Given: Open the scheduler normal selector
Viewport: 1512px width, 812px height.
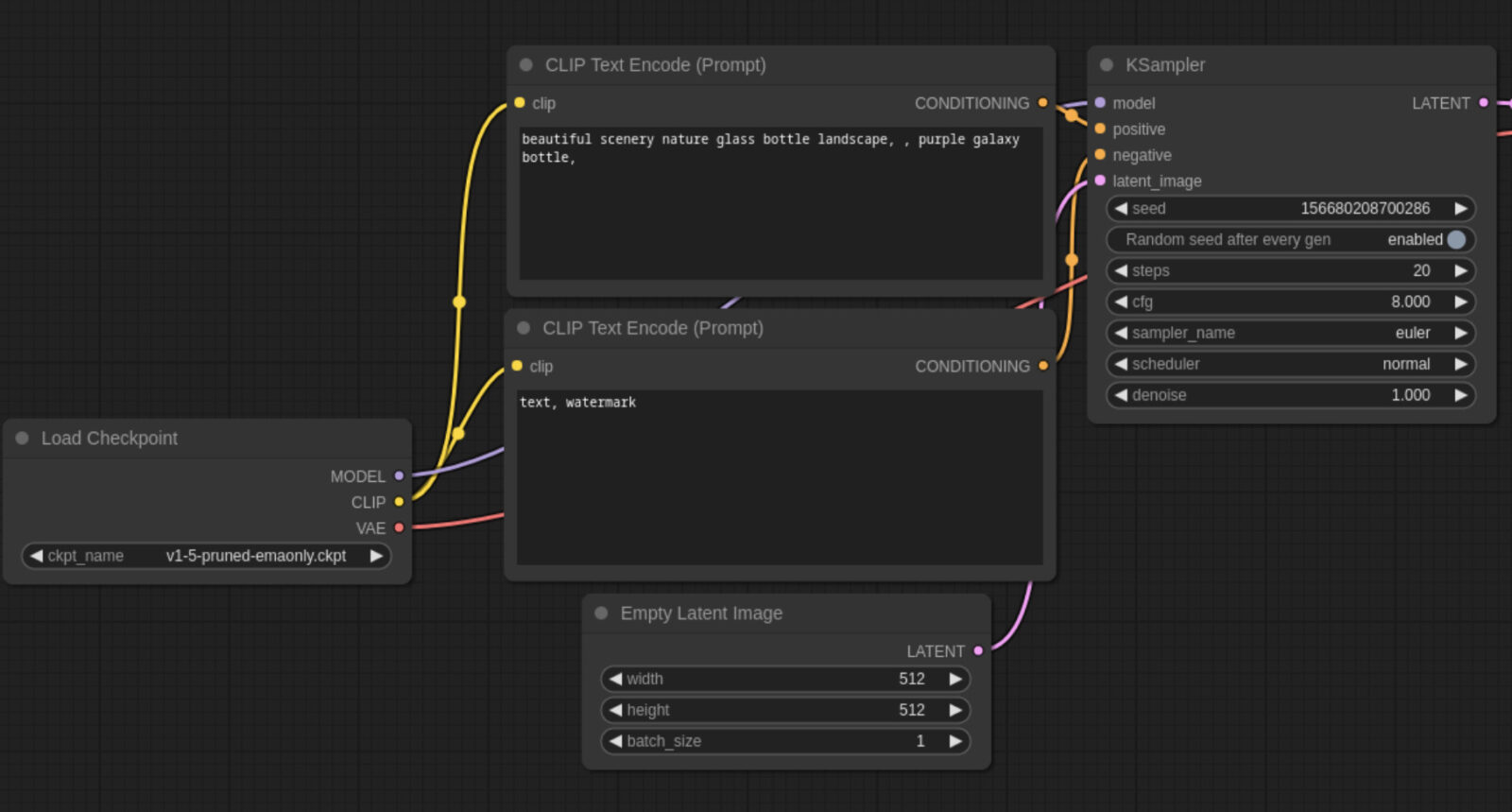Looking at the screenshot, I should [x=1290, y=365].
